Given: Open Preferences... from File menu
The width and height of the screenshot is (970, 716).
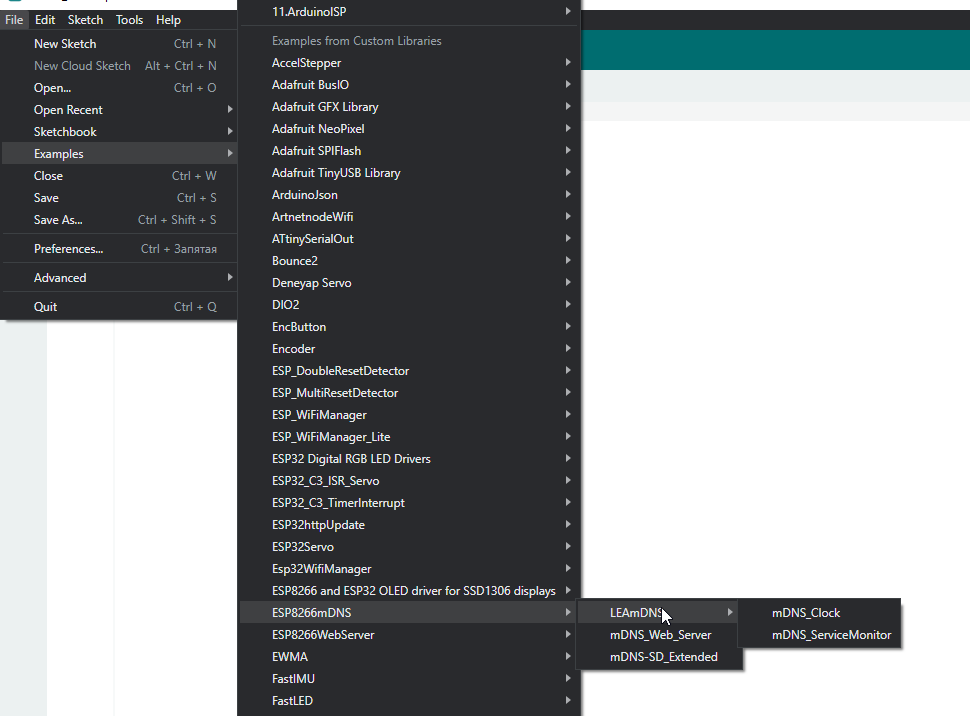Looking at the screenshot, I should tap(119, 249).
